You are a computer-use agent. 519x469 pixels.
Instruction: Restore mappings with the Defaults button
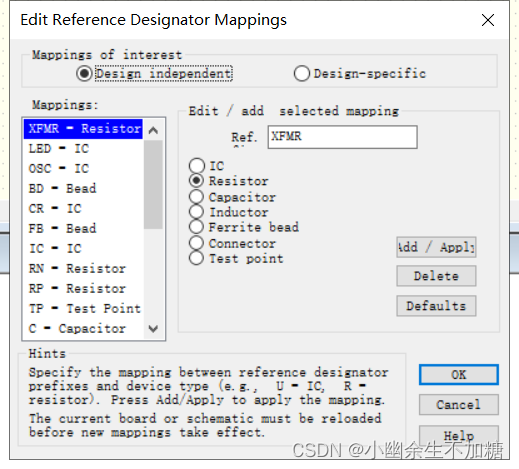point(436,306)
